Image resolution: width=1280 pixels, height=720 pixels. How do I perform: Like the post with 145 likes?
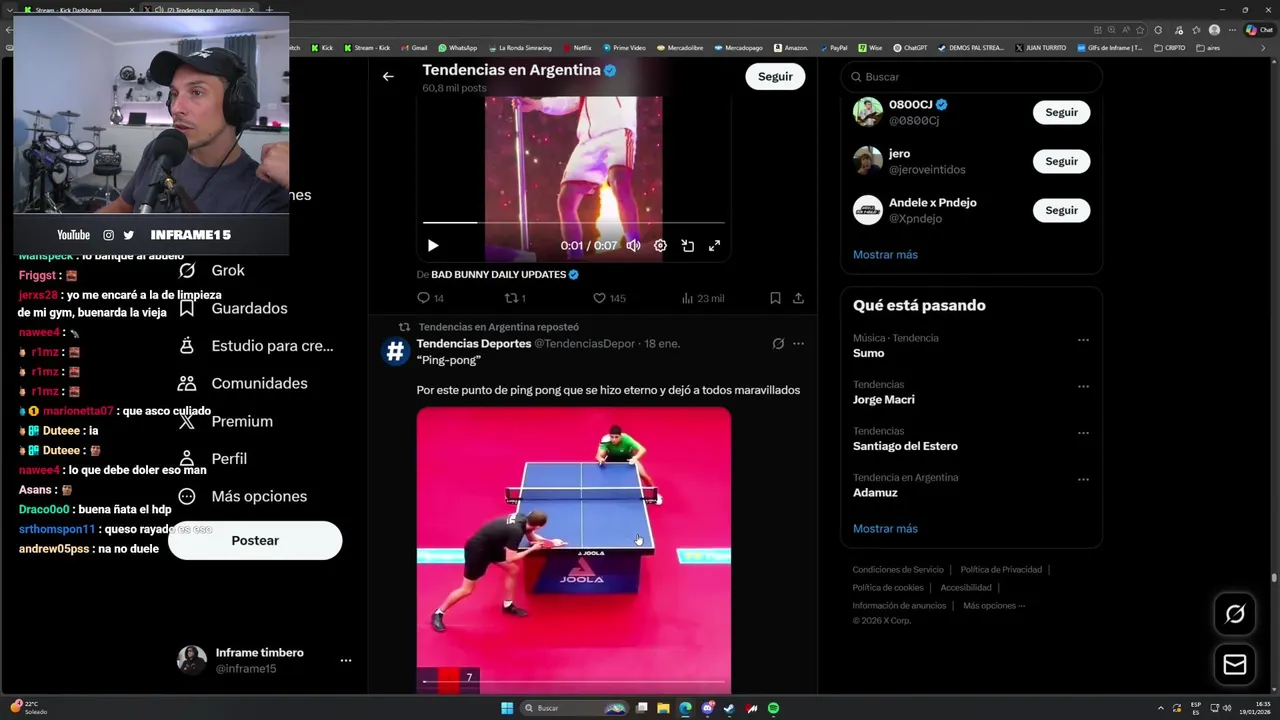coord(609,298)
